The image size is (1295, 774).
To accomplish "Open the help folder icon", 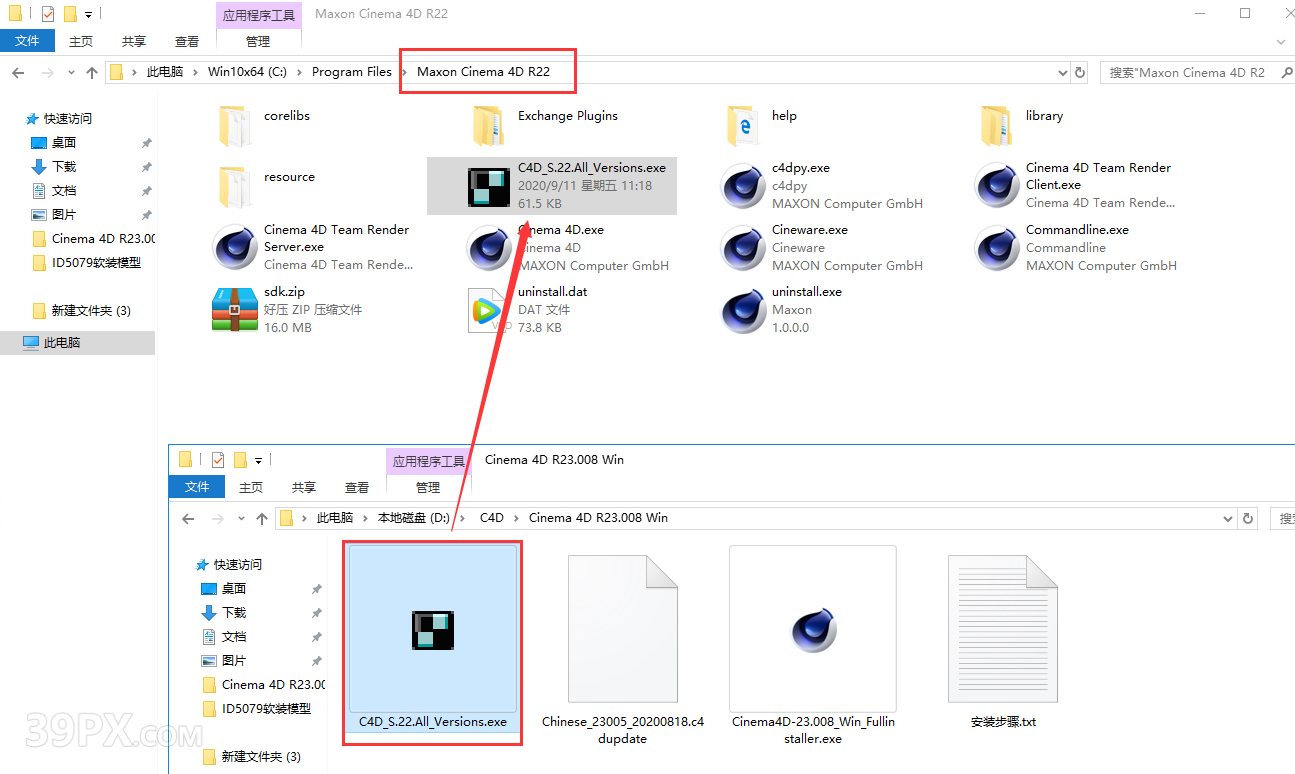I will (x=743, y=125).
